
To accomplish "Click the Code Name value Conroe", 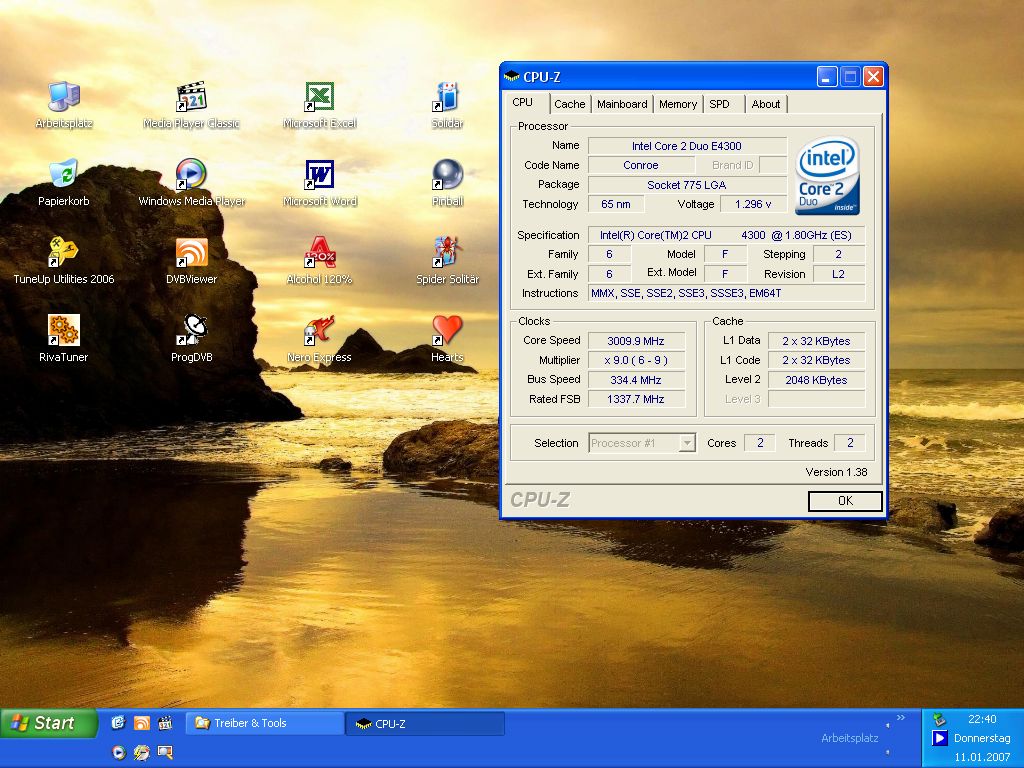I will (641, 165).
